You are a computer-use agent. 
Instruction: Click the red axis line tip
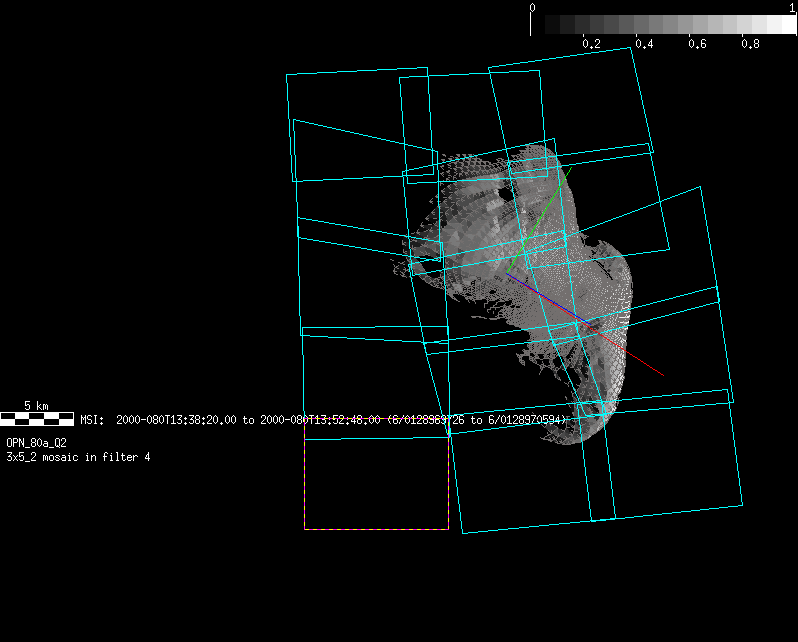[660, 374]
